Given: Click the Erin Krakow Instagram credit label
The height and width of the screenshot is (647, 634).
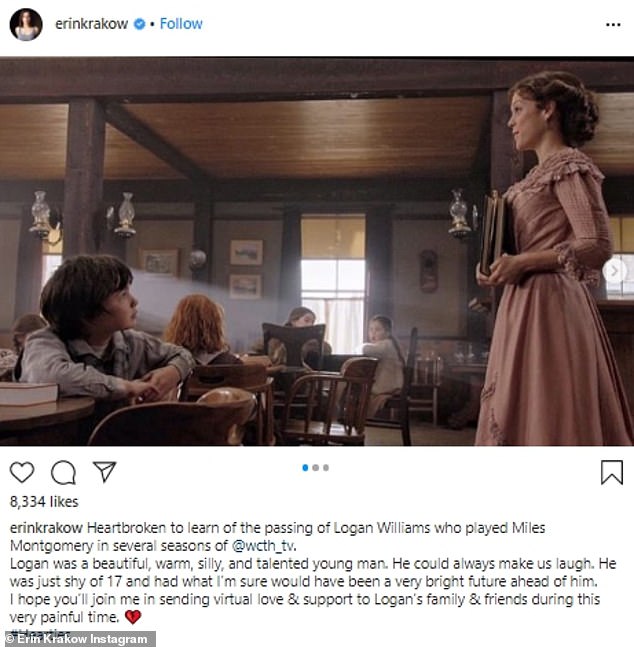Looking at the screenshot, I should click(x=78, y=639).
